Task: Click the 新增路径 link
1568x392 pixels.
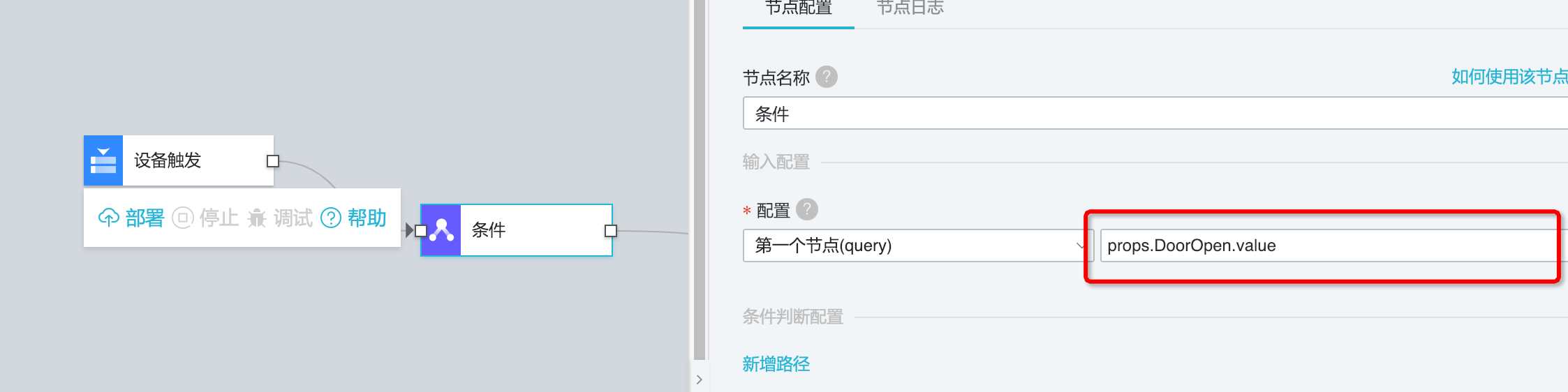Action: (x=776, y=364)
